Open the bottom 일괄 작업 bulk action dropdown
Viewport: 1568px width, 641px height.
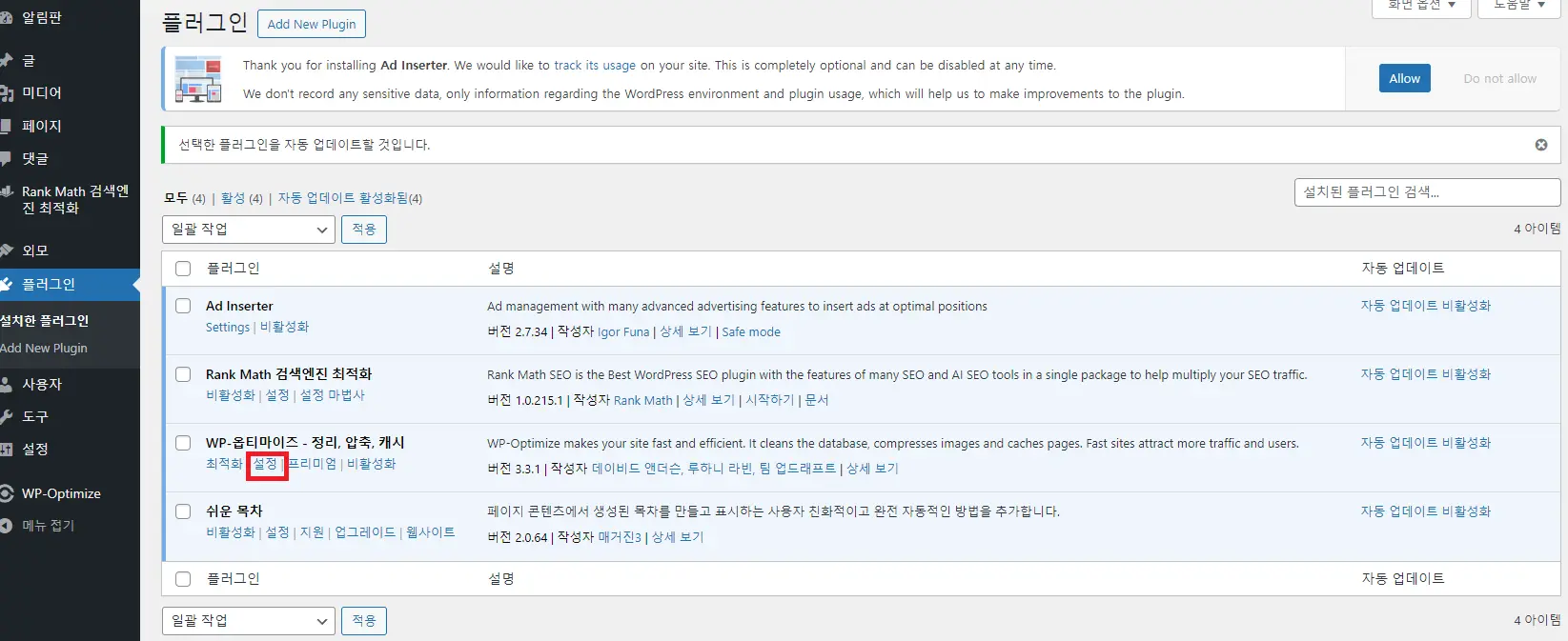[249, 621]
